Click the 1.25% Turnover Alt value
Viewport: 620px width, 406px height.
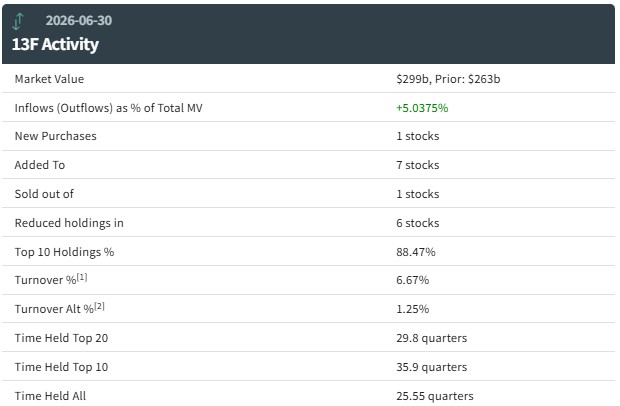412,309
